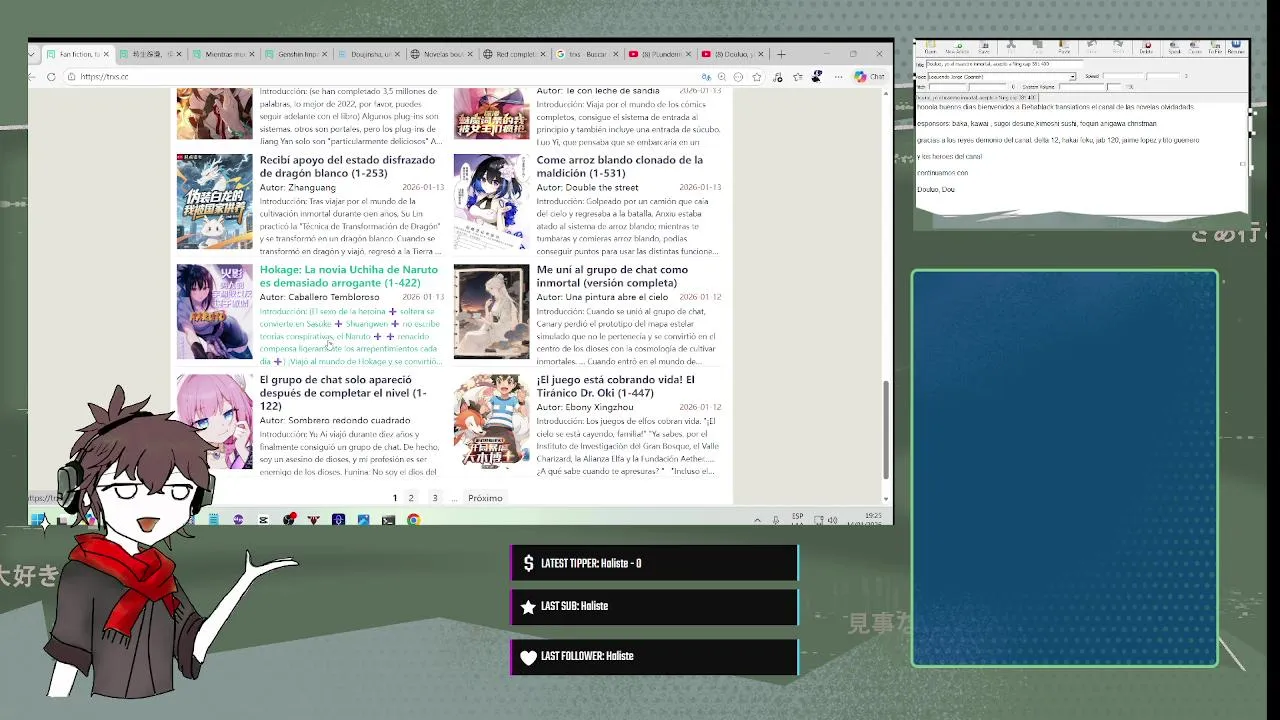This screenshot has width=1280, height=720.
Task: Go to page 3 in the pagination
Action: tap(434, 498)
